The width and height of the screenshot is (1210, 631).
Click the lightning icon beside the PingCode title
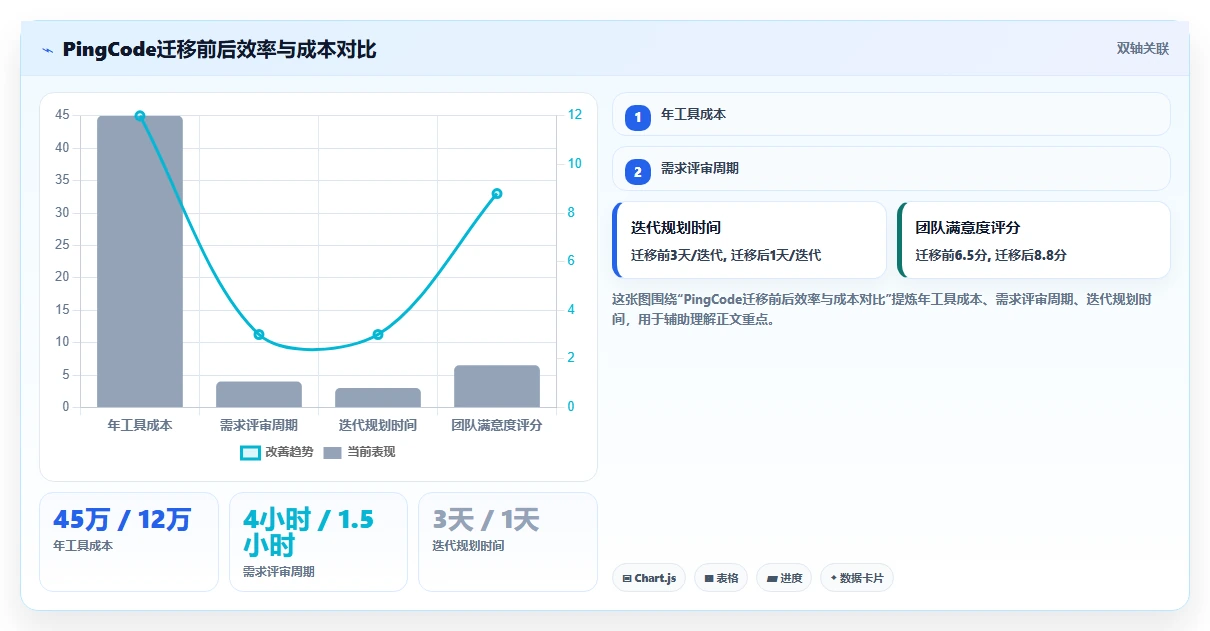click(x=48, y=50)
